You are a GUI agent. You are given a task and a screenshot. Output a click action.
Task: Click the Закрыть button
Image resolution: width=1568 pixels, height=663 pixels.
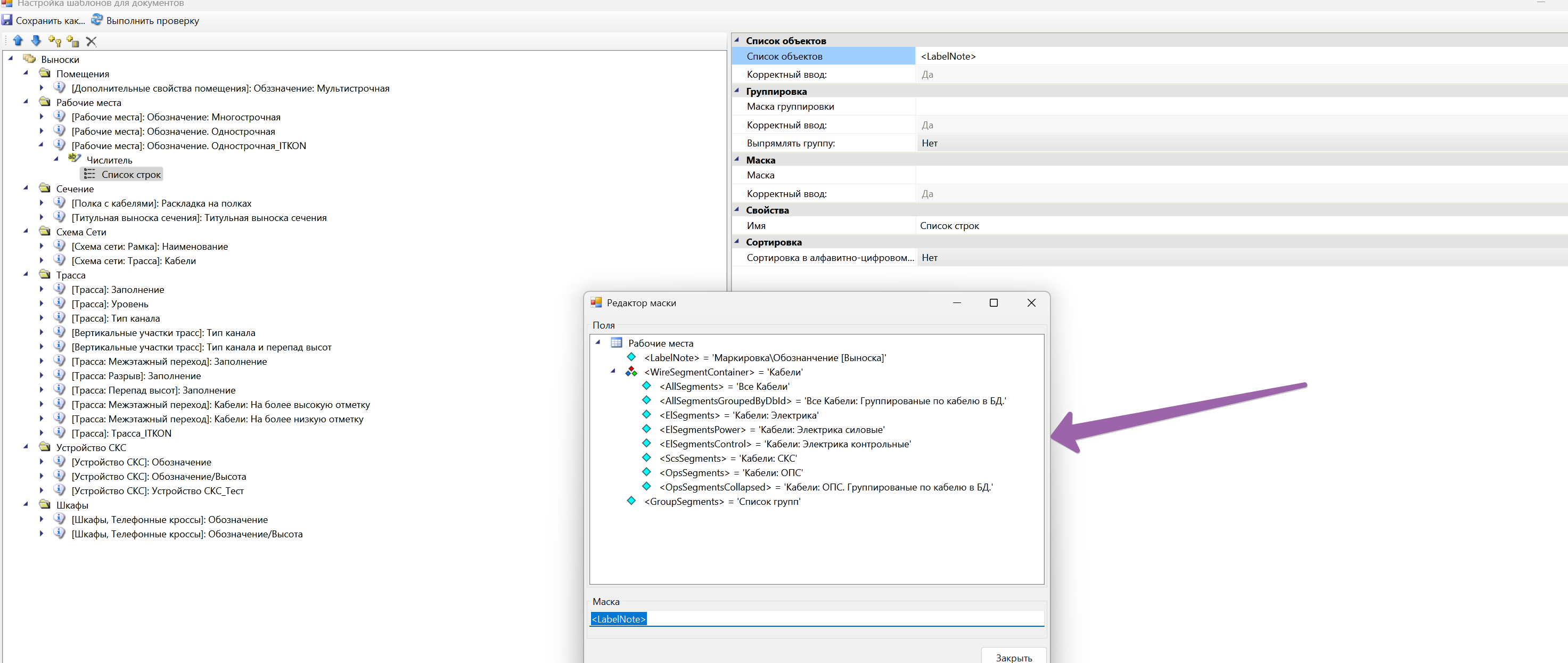(1013, 656)
